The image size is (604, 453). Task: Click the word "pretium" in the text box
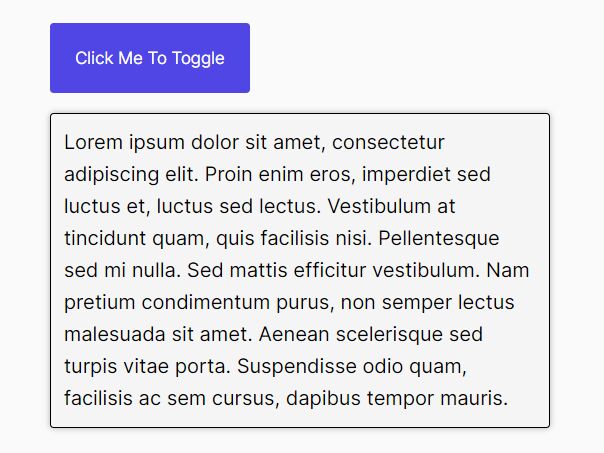pos(96,302)
